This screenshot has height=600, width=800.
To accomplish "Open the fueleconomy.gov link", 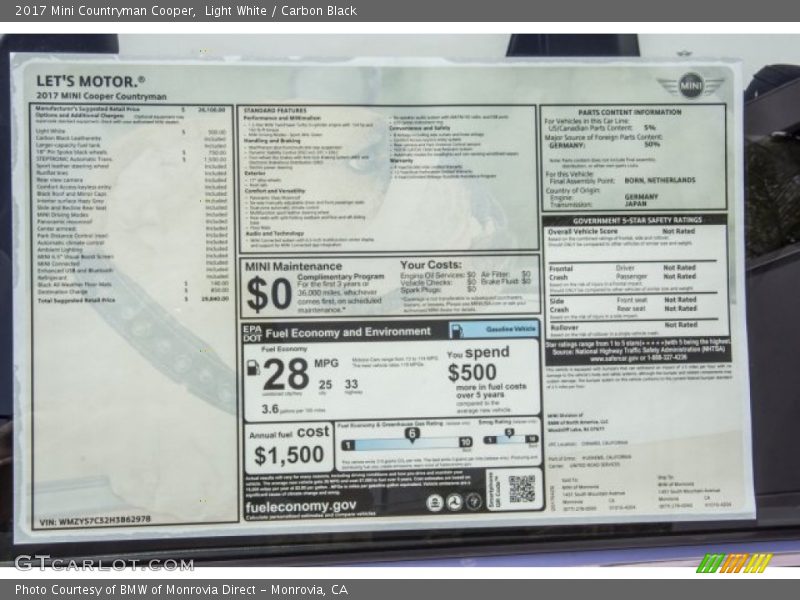I will pyautogui.click(x=301, y=507).
